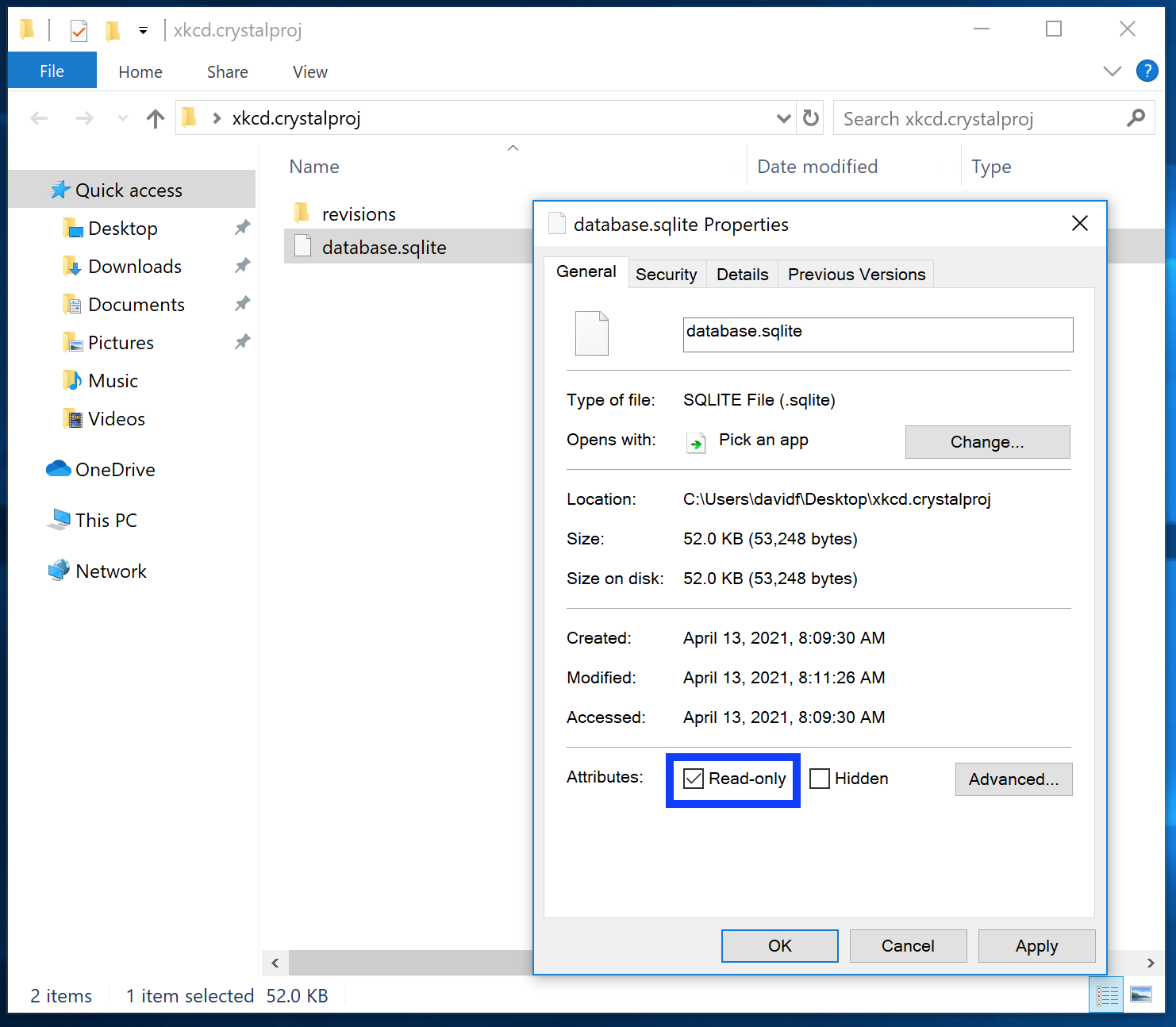Open the View ribbon tab
Viewport: 1176px width, 1027px height.
310,72
